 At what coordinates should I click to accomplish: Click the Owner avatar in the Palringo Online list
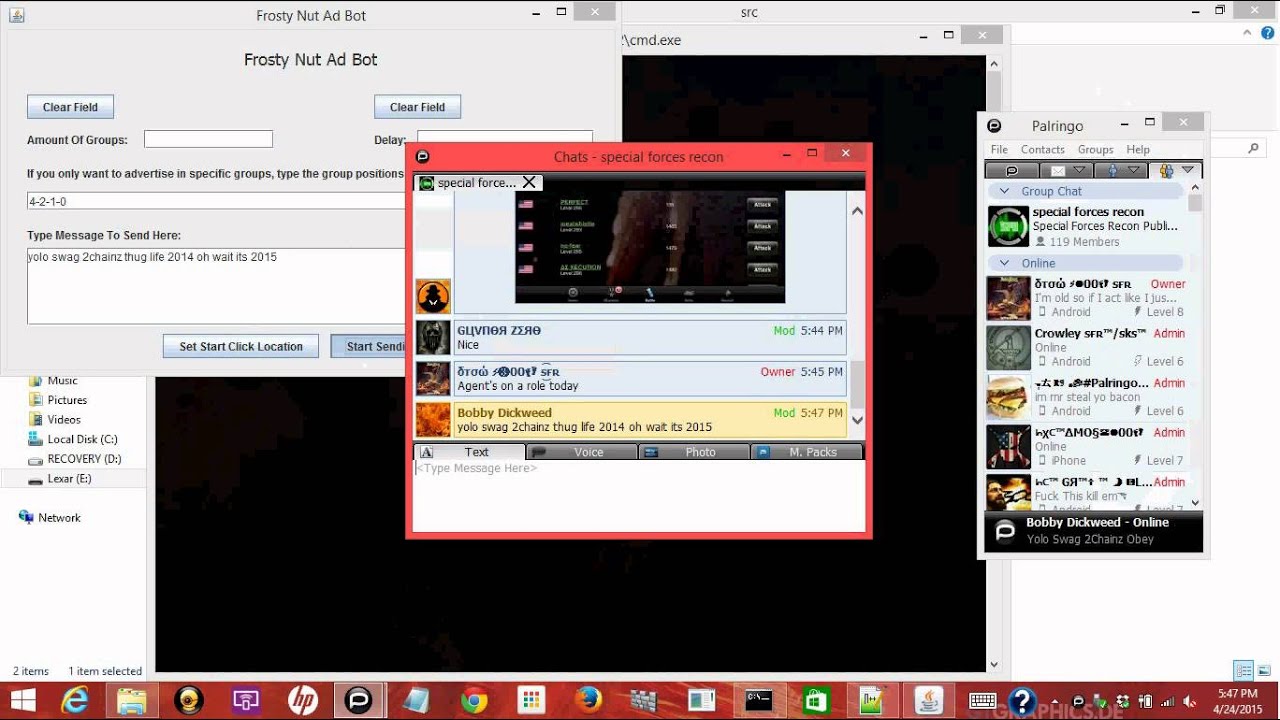(1008, 298)
